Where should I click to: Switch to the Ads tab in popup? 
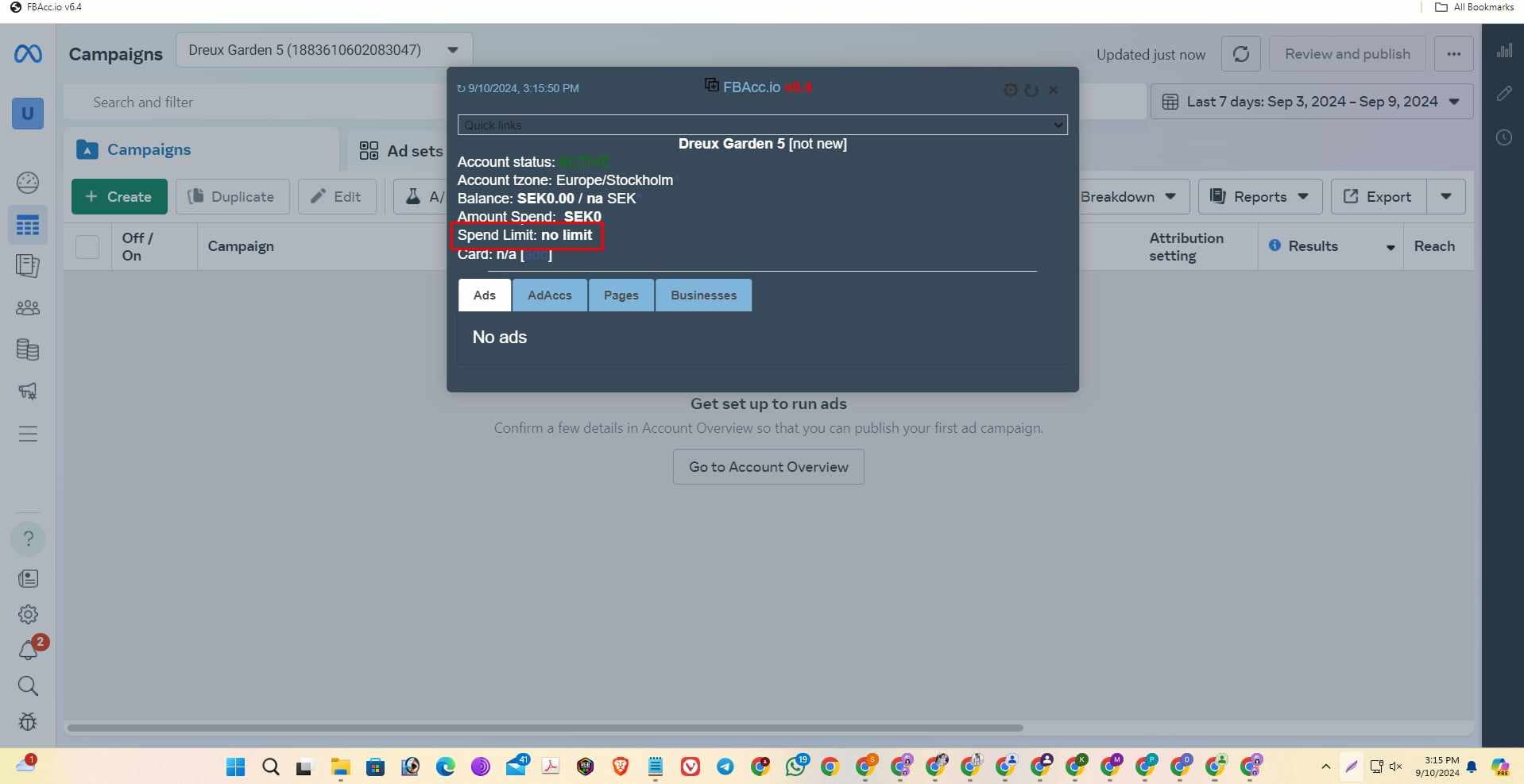tap(485, 295)
